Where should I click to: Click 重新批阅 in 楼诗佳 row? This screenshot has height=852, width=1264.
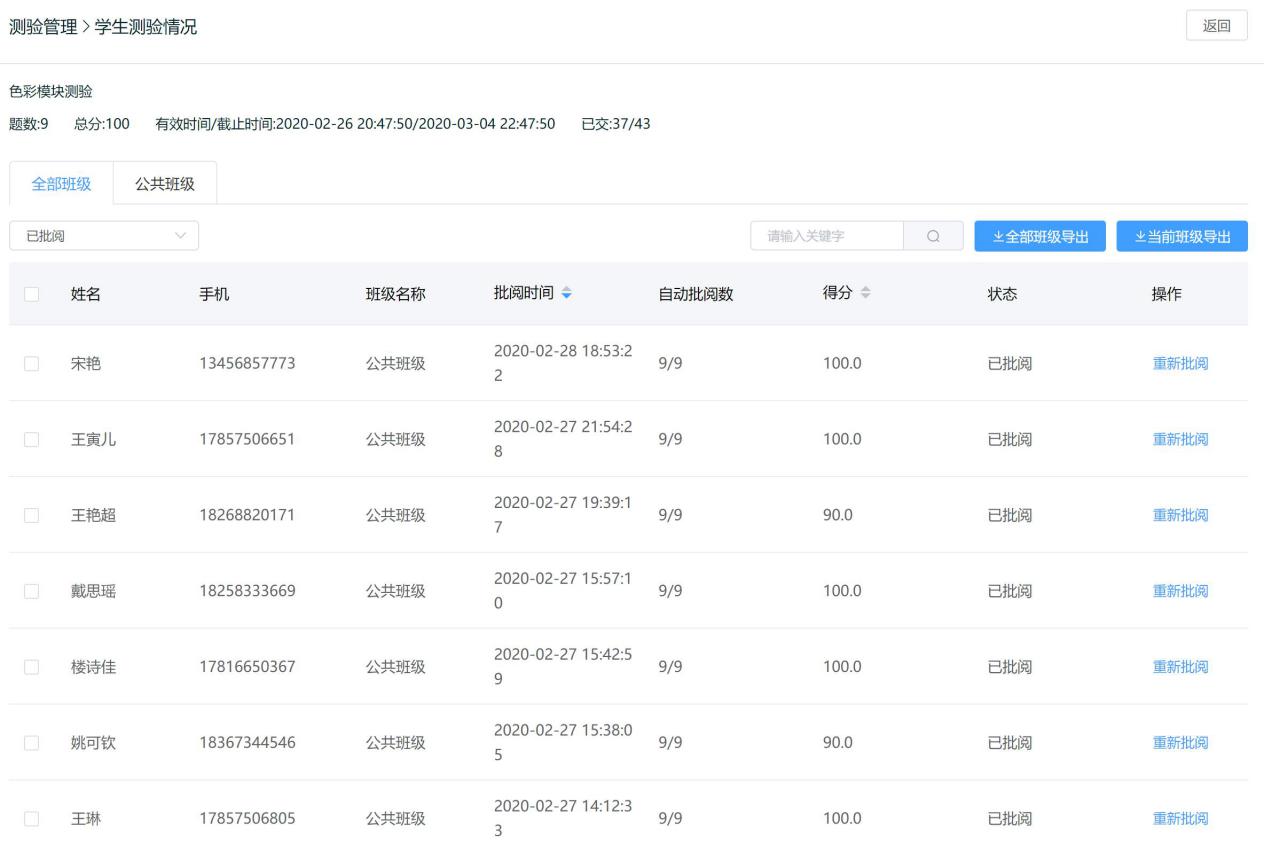point(1180,667)
